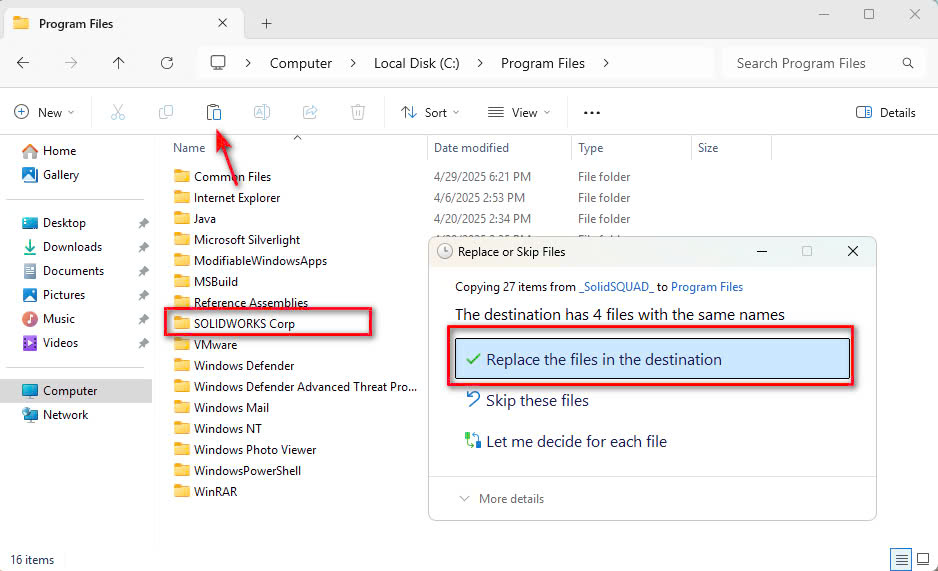Select the Windows Photo Viewer folder
The height and width of the screenshot is (571, 938).
point(245,450)
